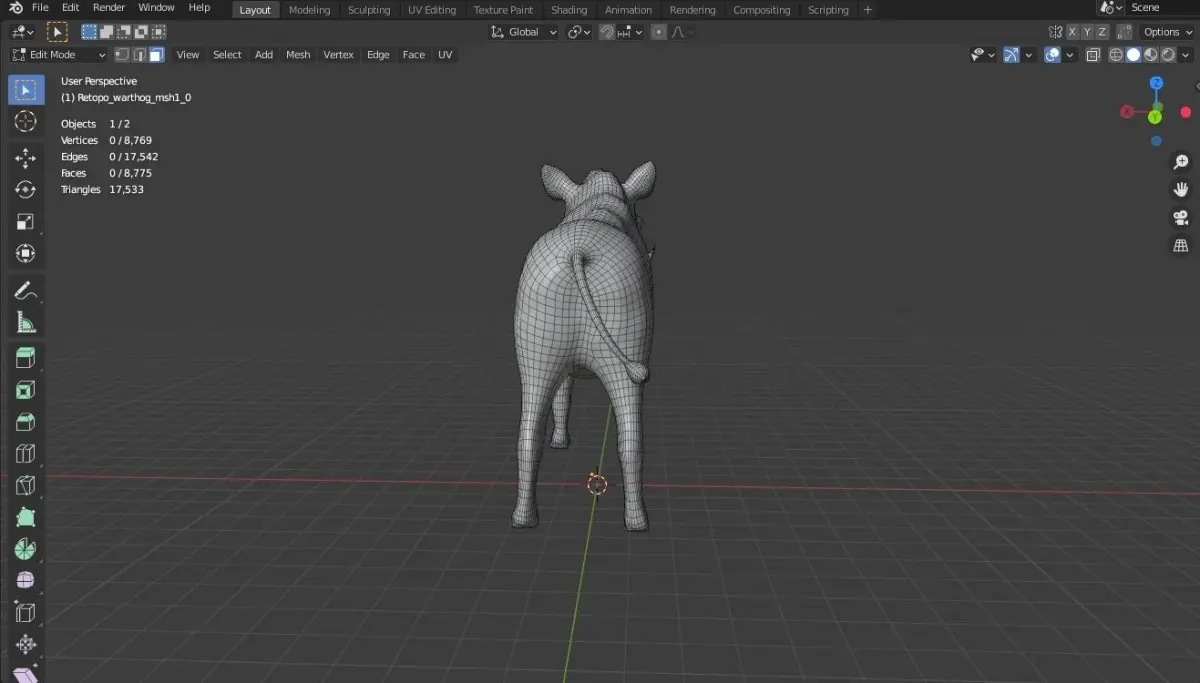Switch to the UV Editing workspace tab
The image size is (1200, 683).
432,10
